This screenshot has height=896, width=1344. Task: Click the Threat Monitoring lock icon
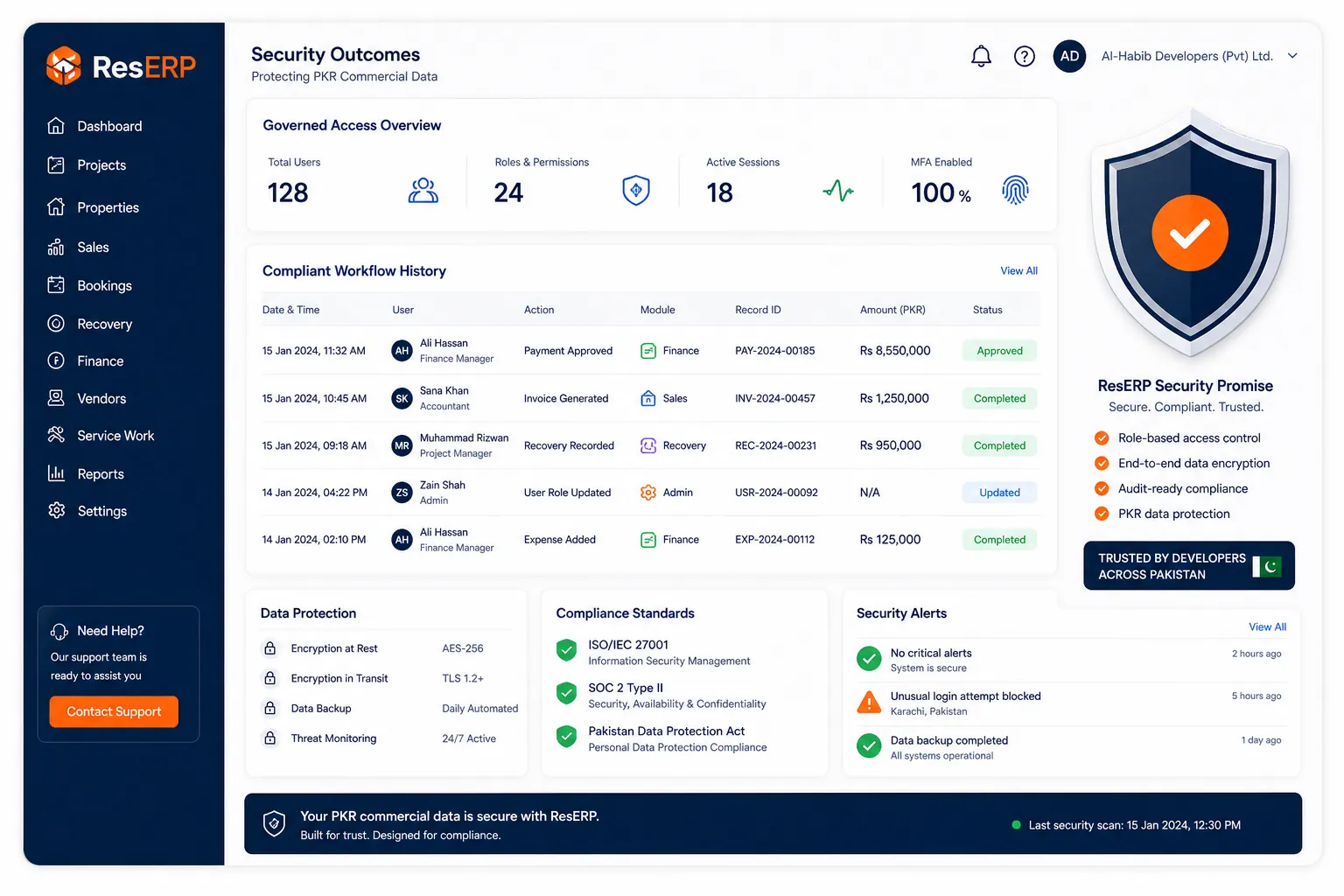pyautogui.click(x=270, y=738)
